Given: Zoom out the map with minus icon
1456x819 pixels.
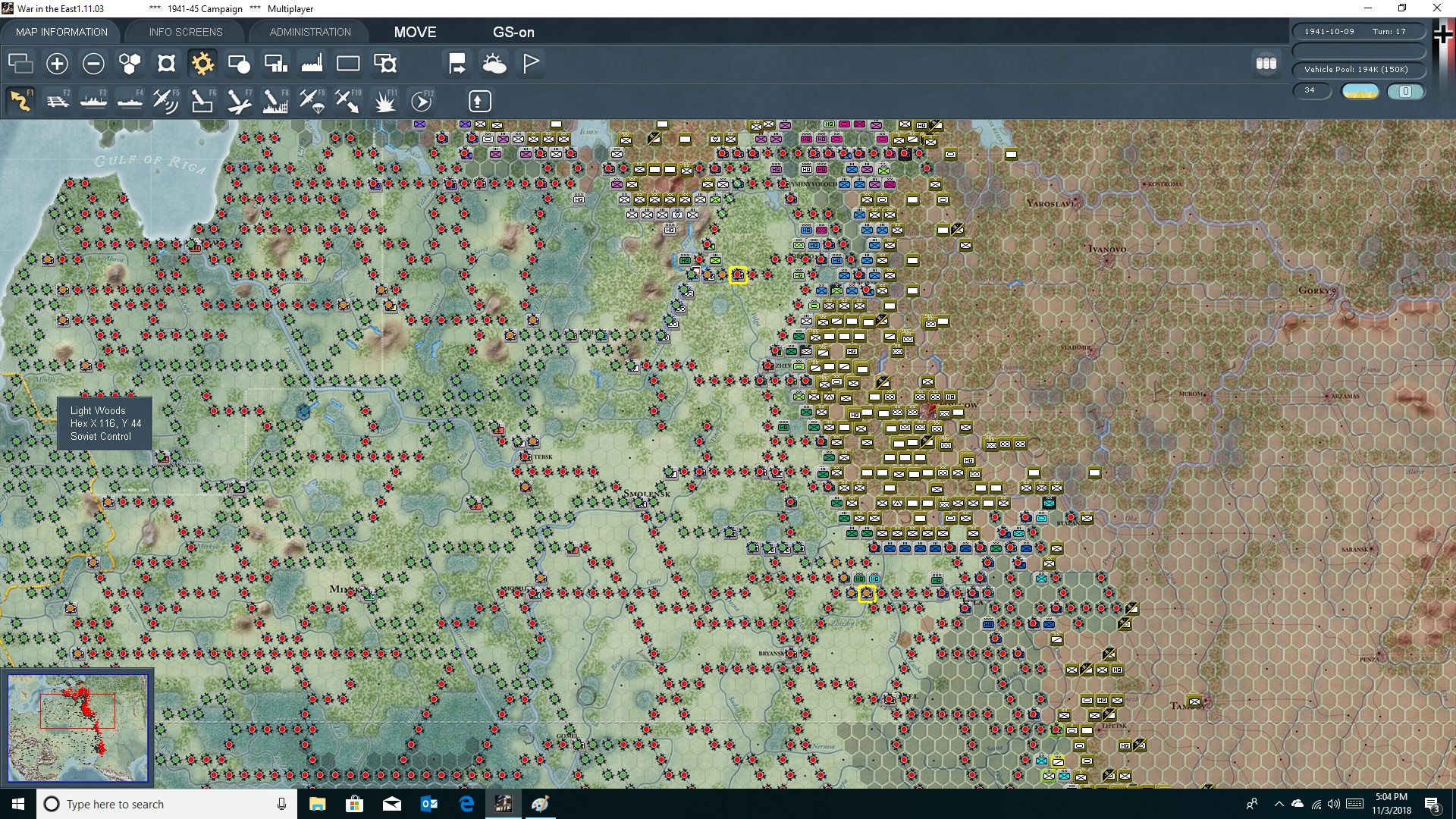Looking at the screenshot, I should 93,64.
